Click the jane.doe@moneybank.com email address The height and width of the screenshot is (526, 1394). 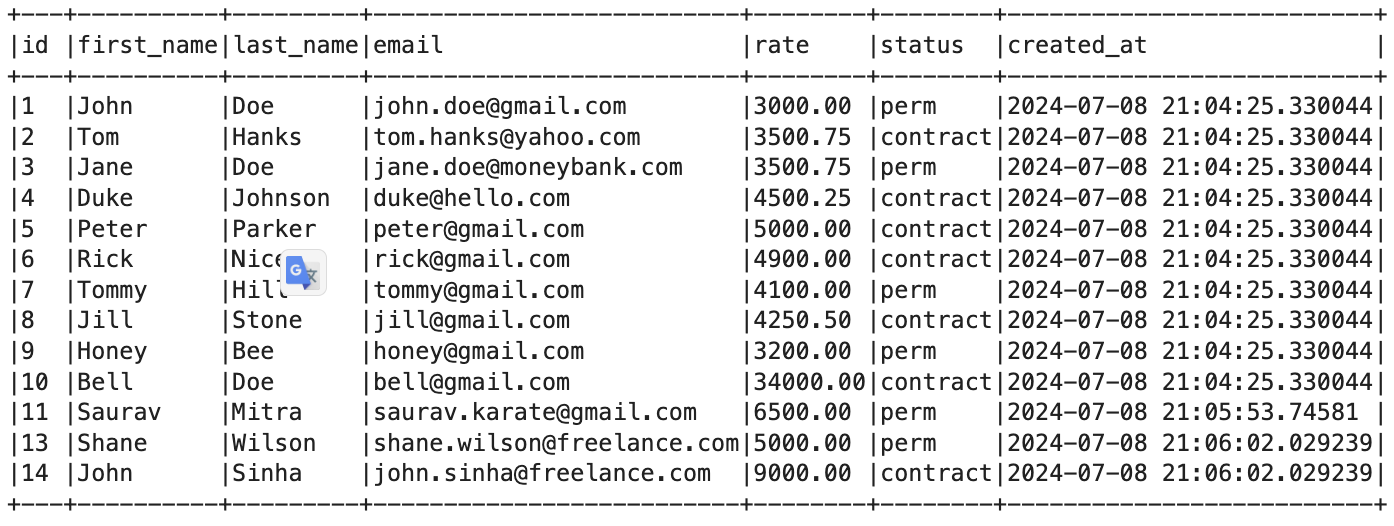tap(528, 167)
